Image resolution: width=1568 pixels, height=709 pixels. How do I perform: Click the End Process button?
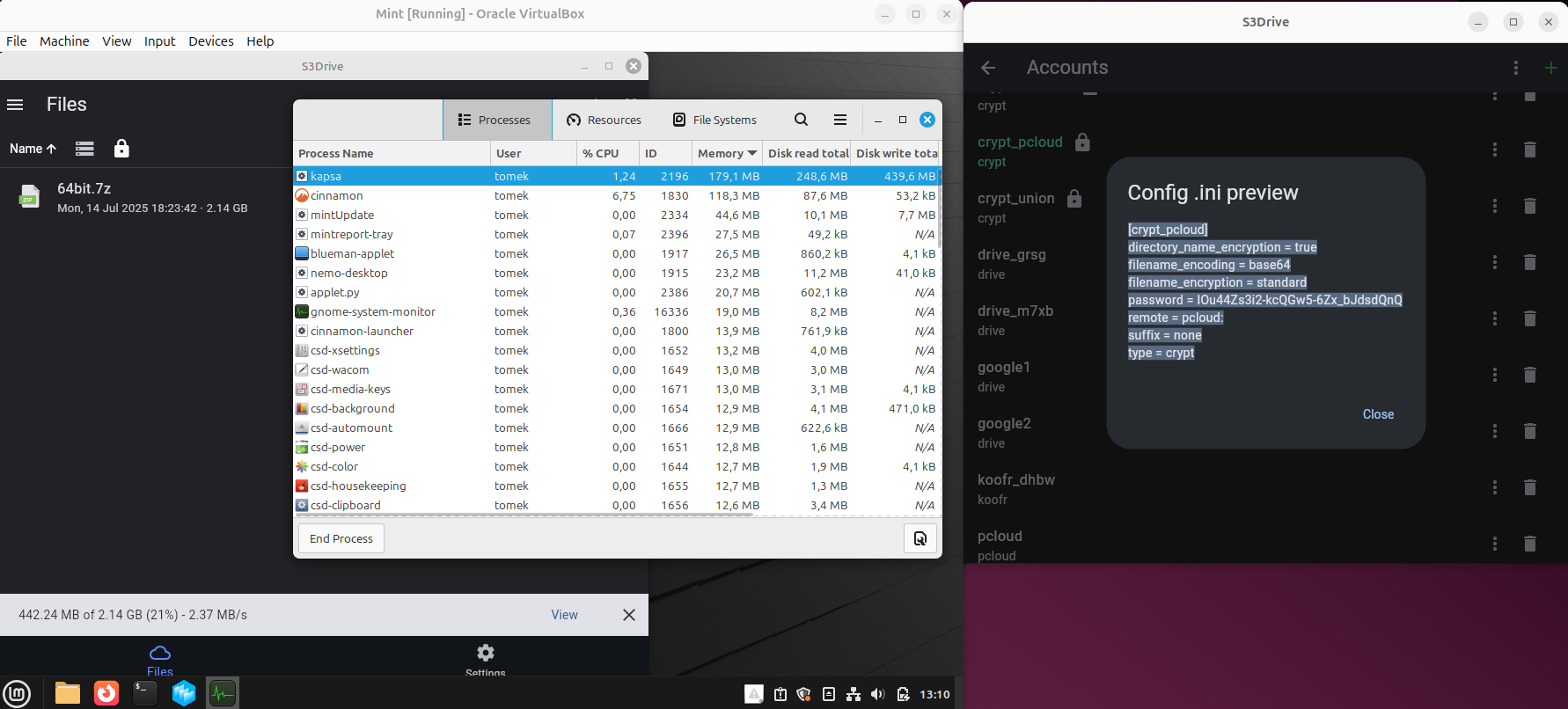coord(341,538)
